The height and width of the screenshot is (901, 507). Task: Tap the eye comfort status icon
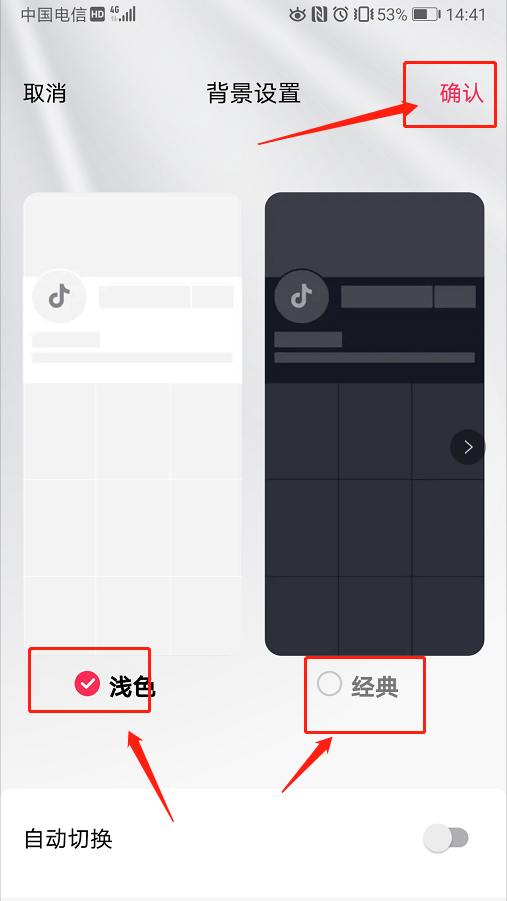point(297,14)
